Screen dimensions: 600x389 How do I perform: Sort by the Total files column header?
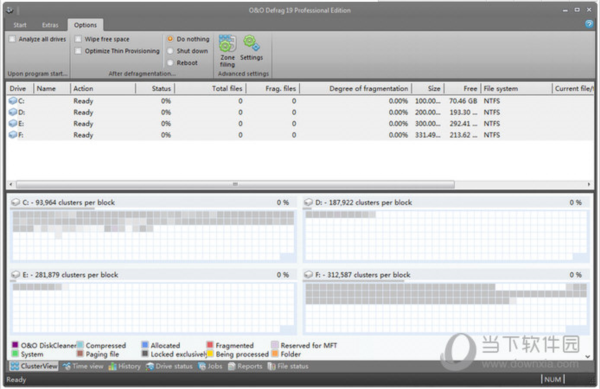tap(210, 88)
